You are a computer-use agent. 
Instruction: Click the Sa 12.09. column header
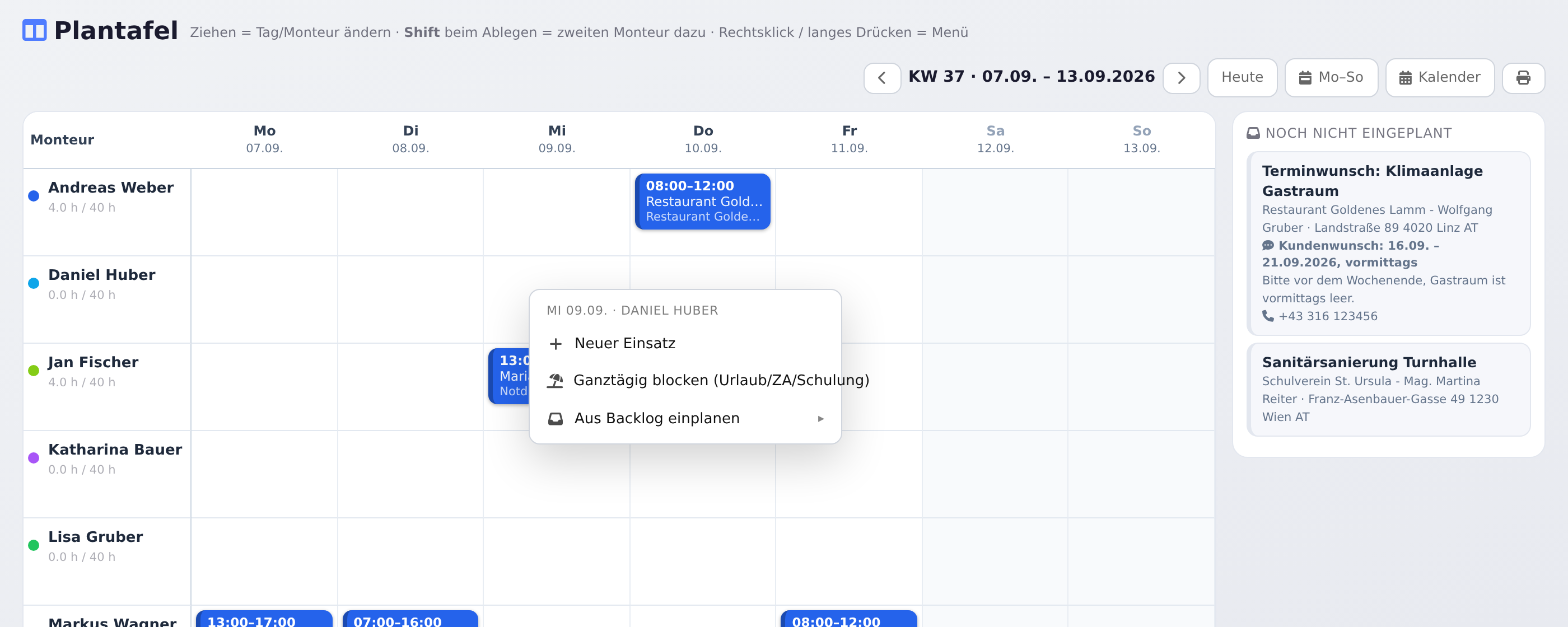point(995,139)
